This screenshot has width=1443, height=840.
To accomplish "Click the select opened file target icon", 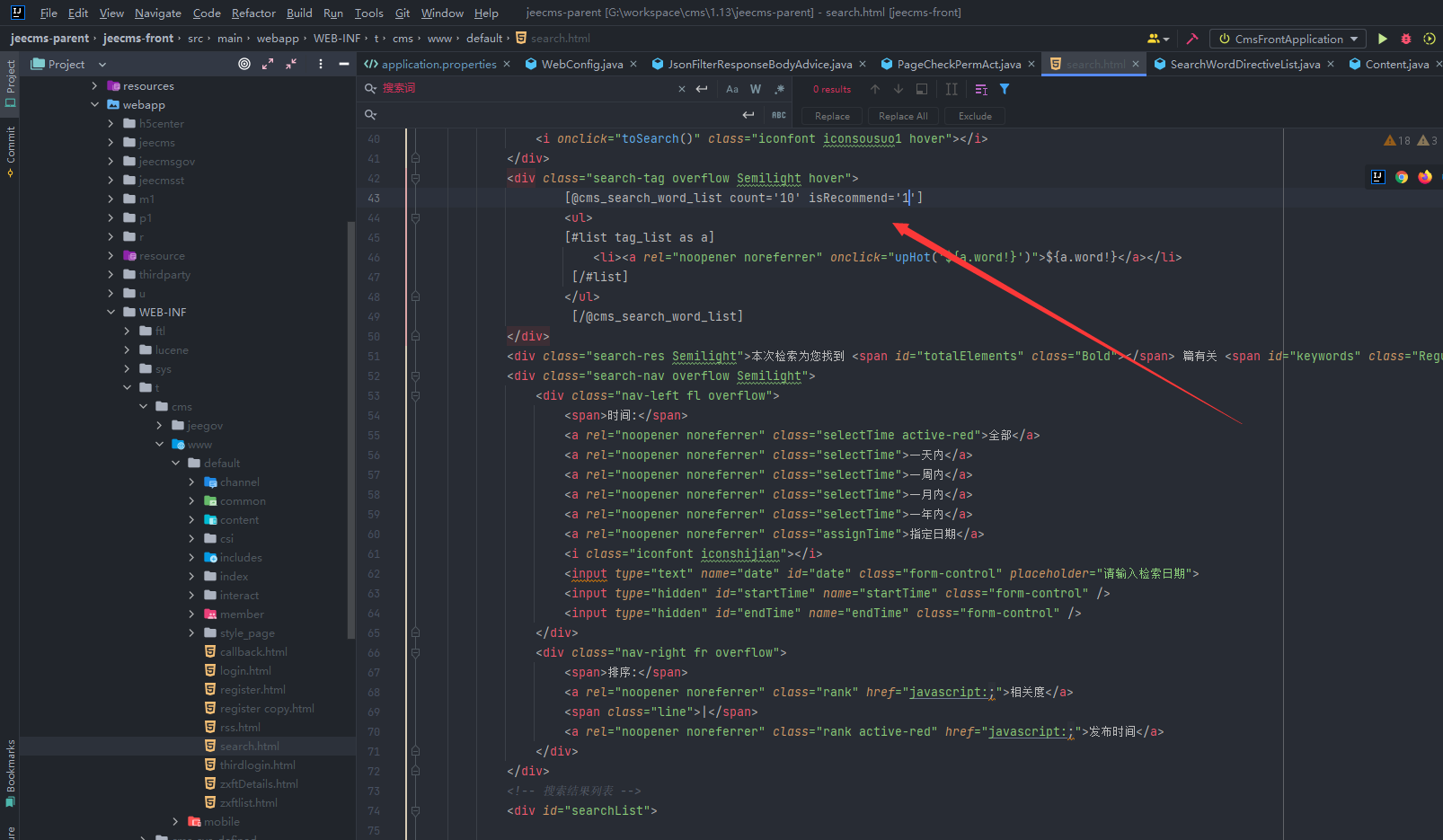I will click(244, 64).
